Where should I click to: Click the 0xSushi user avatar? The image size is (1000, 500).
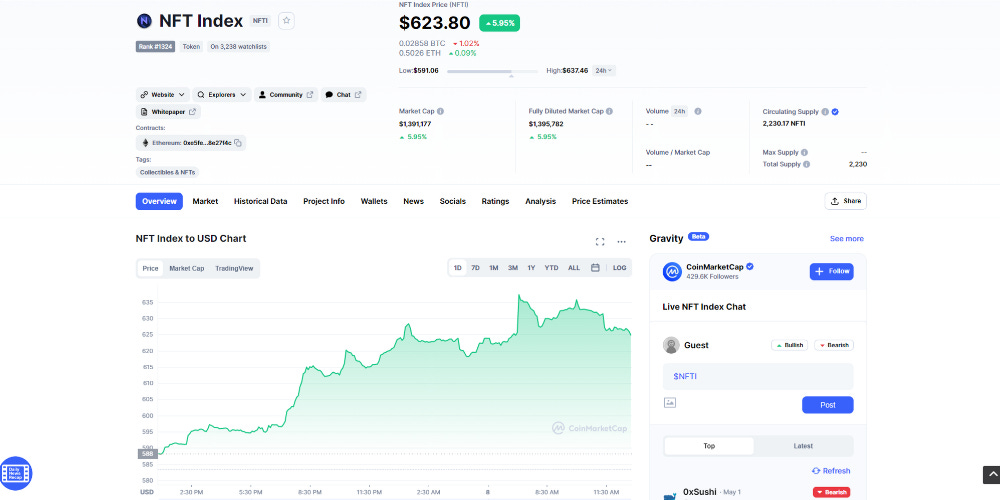tap(670, 495)
